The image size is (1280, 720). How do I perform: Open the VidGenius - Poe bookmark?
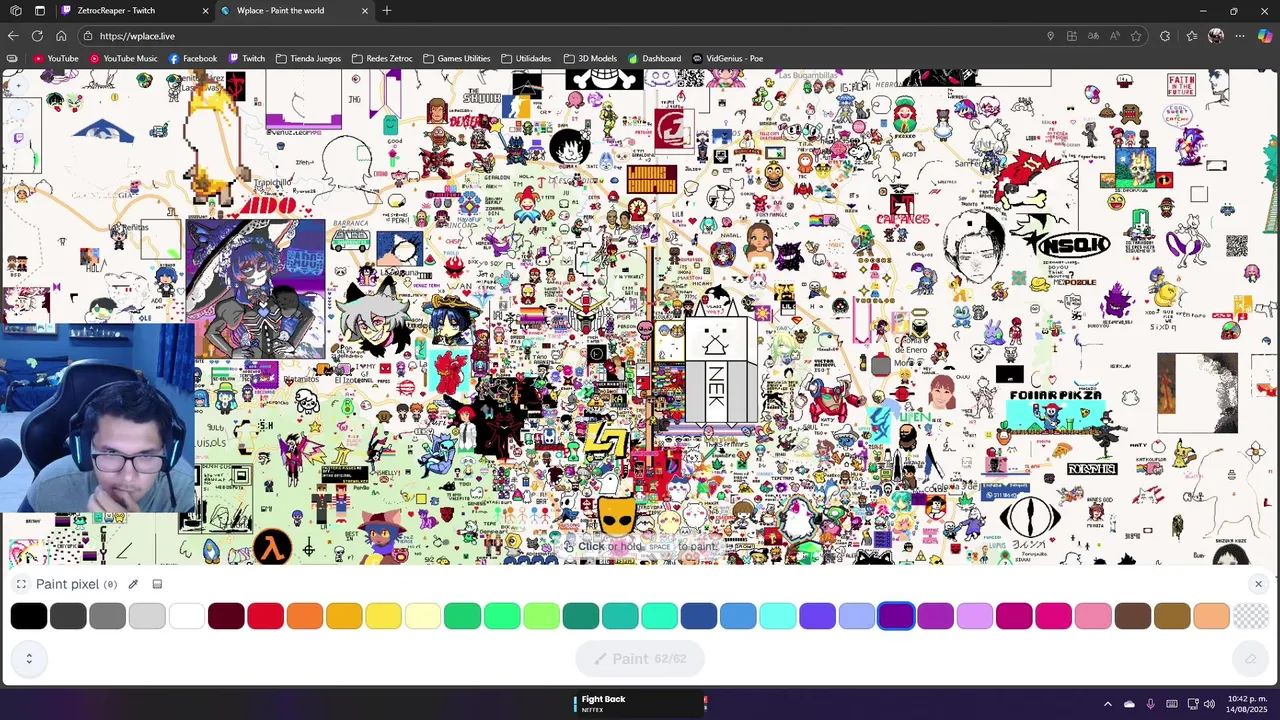727,58
